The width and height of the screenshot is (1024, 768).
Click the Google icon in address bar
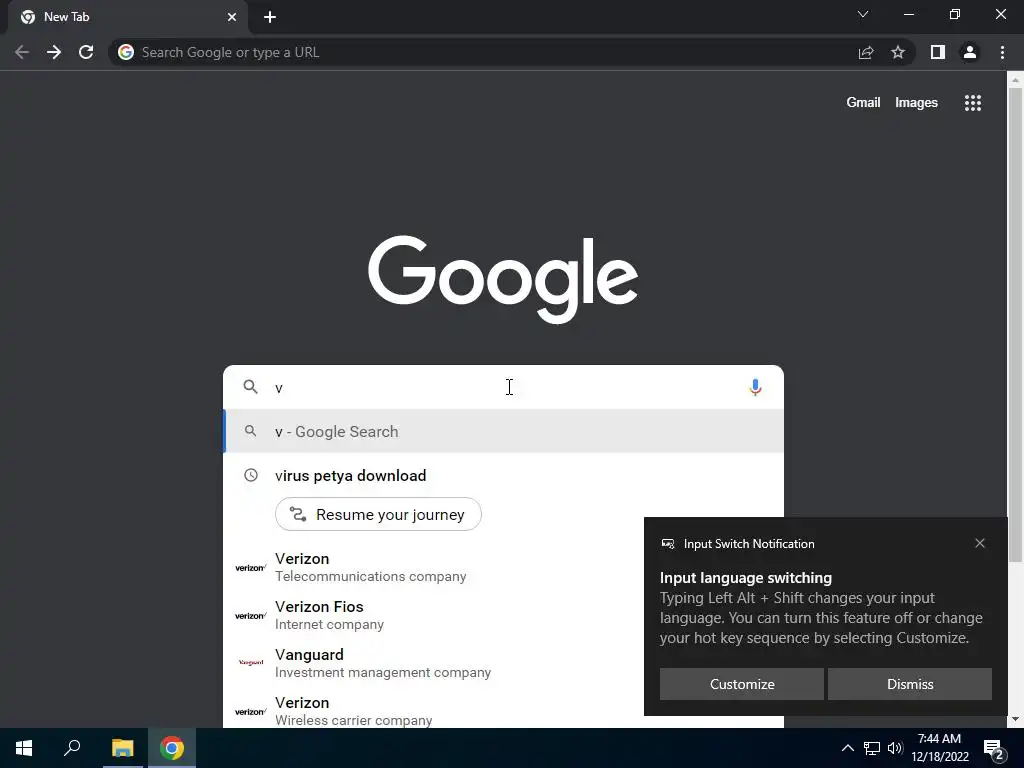[x=126, y=52]
